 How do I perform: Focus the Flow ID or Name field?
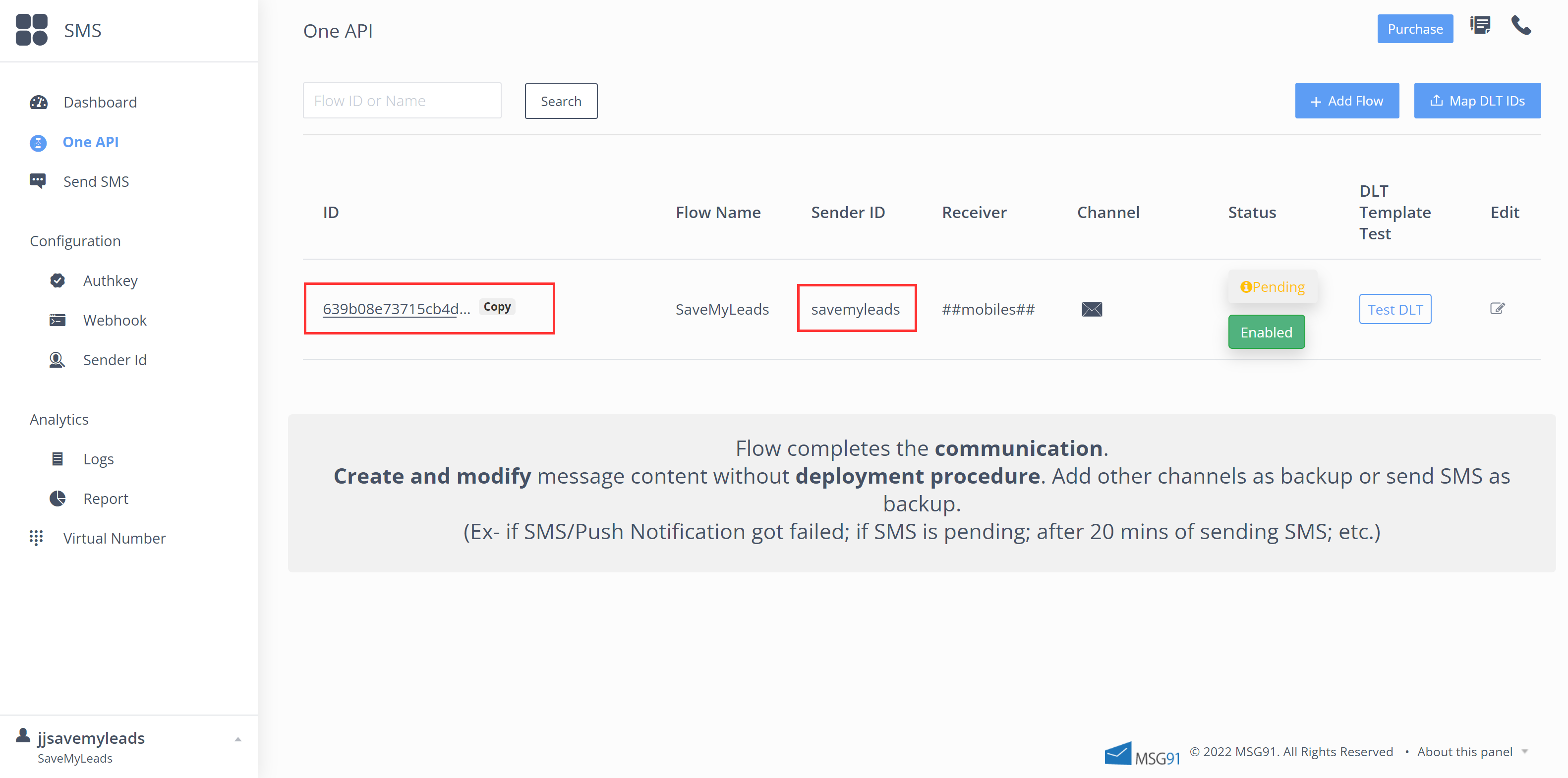(402, 101)
